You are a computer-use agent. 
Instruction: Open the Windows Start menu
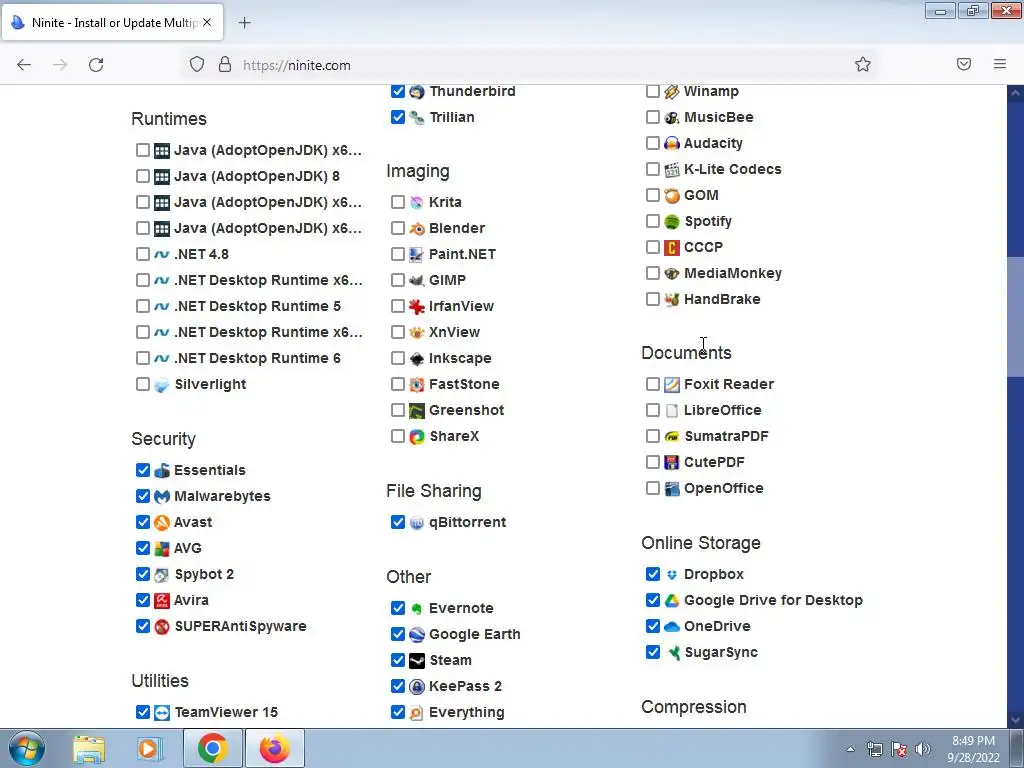click(x=26, y=748)
